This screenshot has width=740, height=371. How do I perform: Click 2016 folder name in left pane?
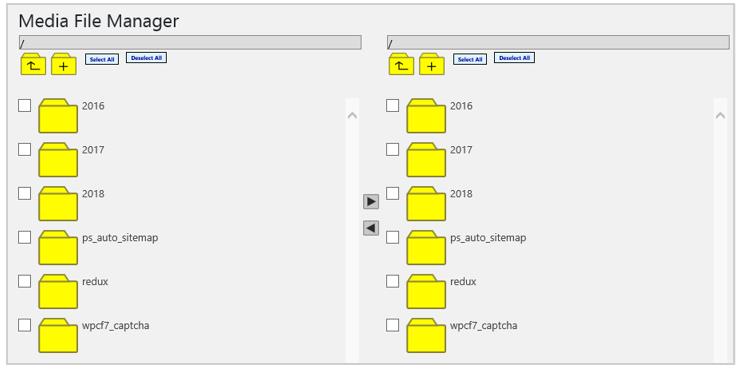pyautogui.click(x=93, y=106)
